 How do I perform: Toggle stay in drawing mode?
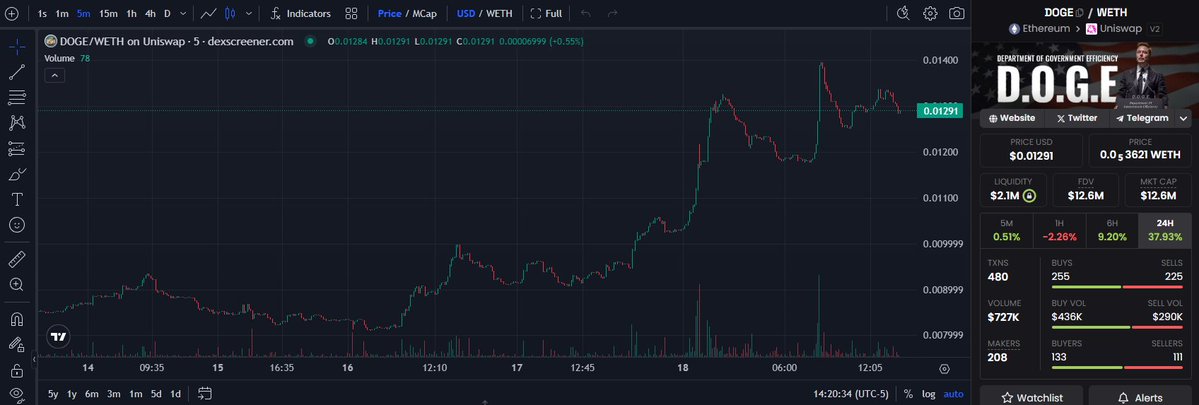17,345
